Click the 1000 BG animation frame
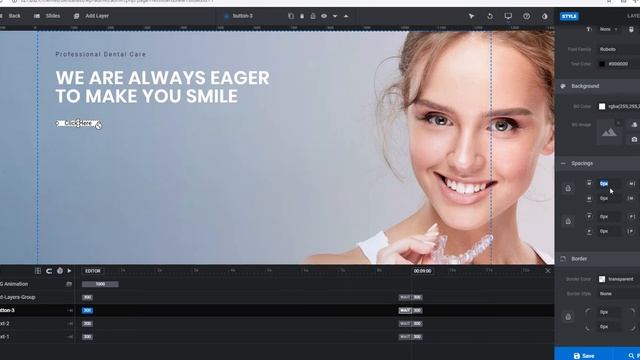 (100, 284)
